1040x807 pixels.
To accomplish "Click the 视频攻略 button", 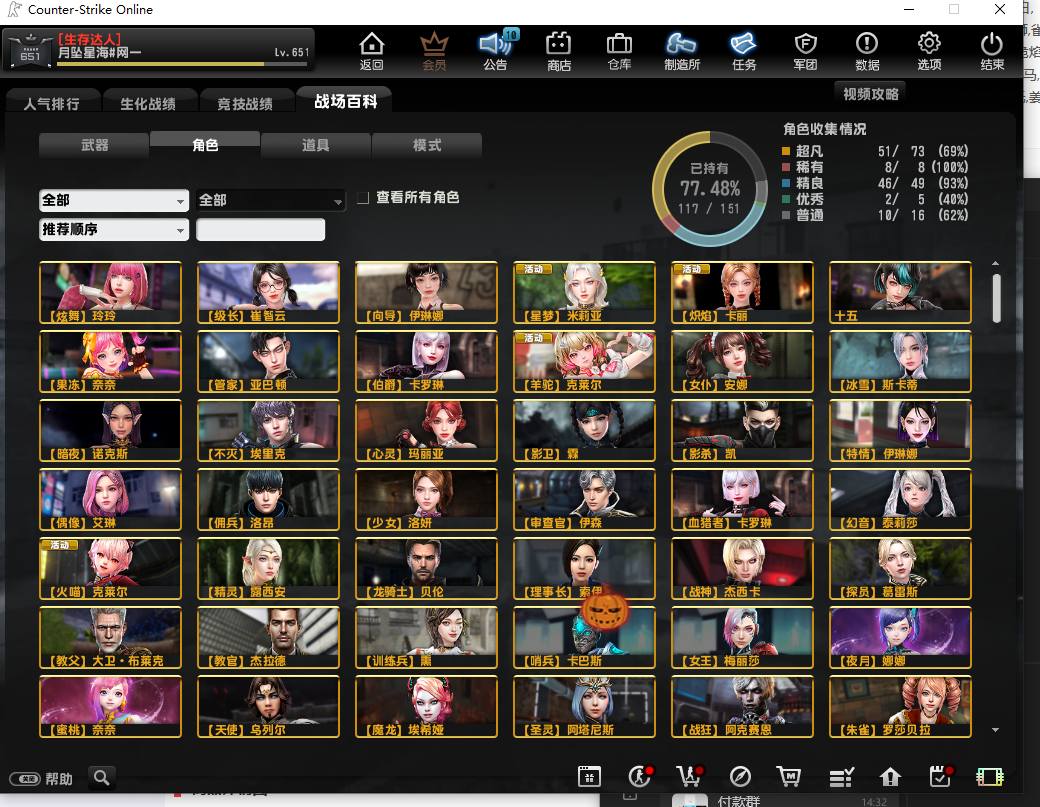I will [x=870, y=94].
